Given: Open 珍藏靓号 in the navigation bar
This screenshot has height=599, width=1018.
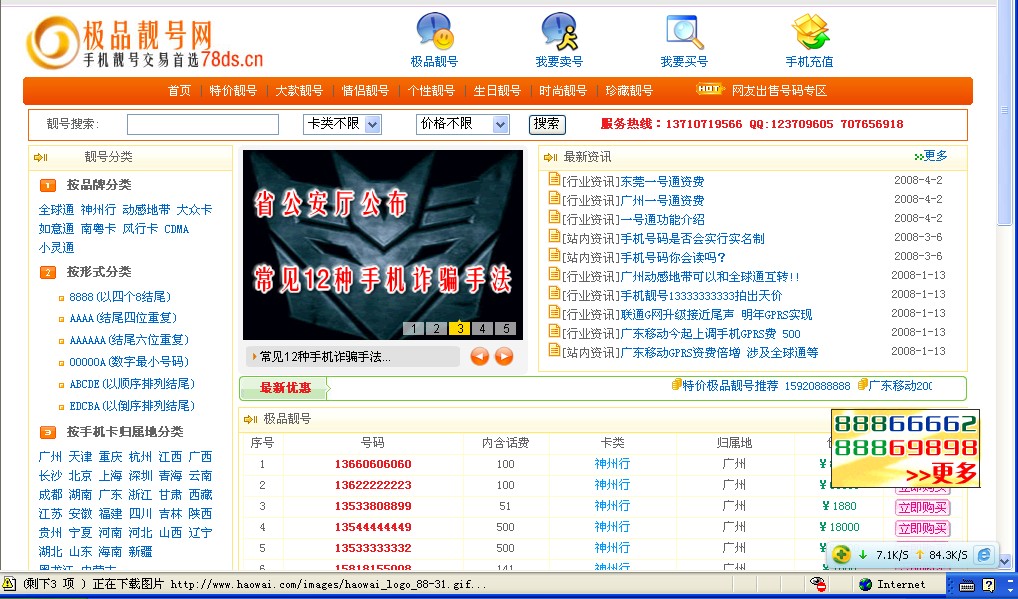Looking at the screenshot, I should click(x=628, y=91).
